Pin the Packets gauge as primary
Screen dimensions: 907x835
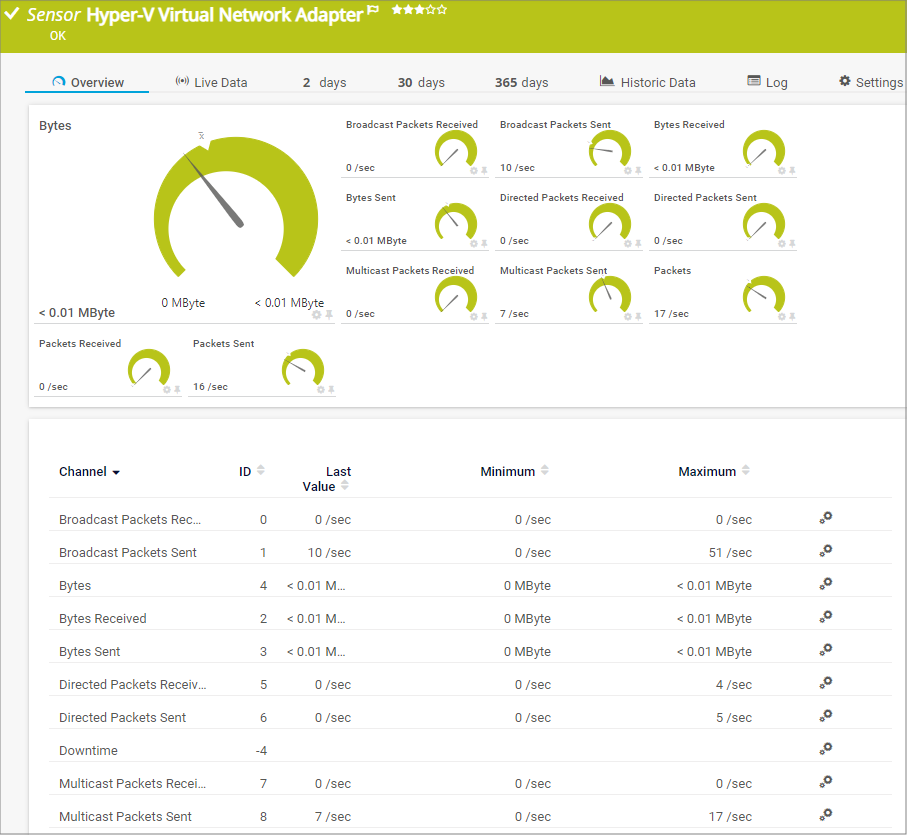(x=792, y=316)
